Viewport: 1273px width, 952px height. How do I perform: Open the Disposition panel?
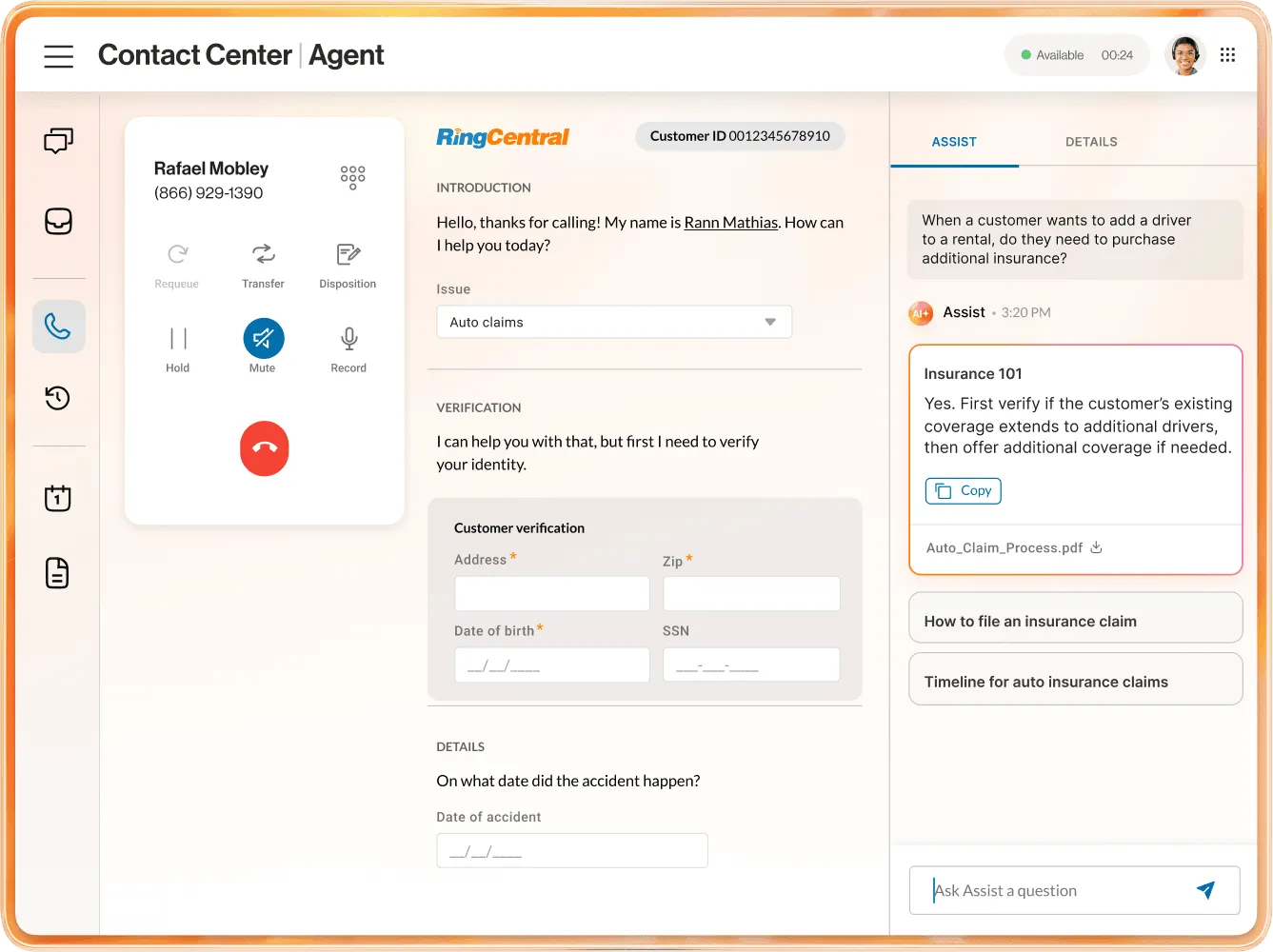(348, 255)
